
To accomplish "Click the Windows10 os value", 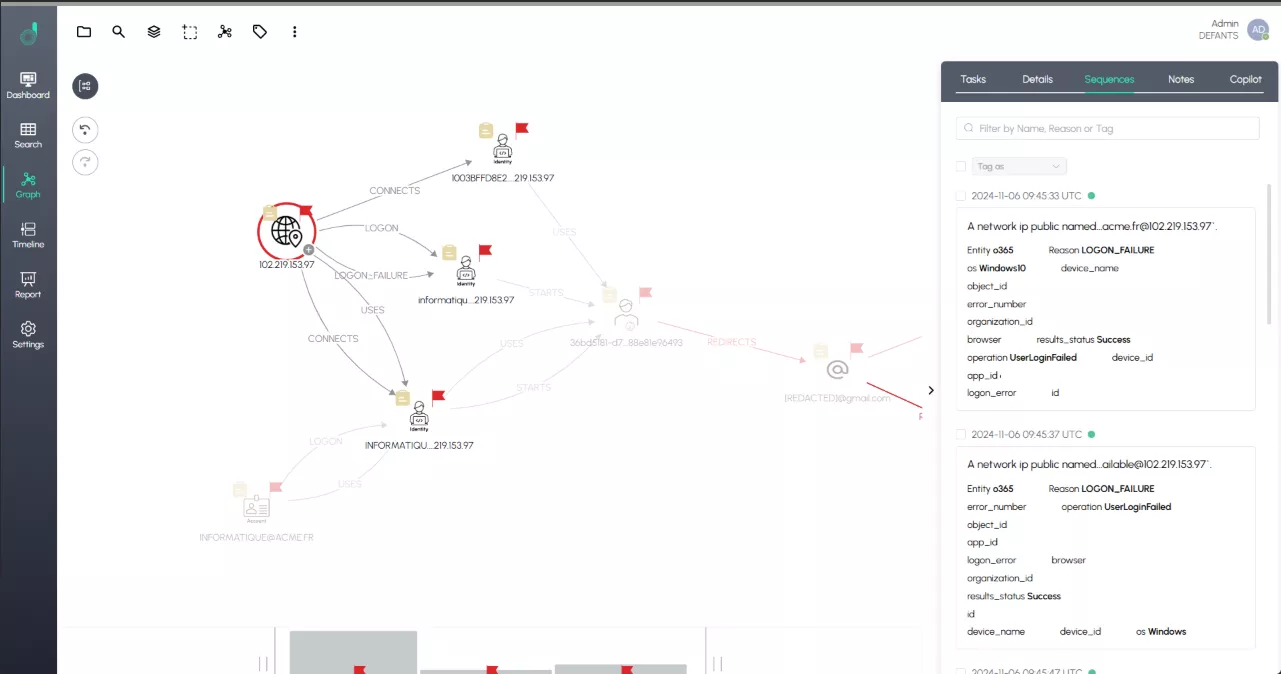I will (x=1002, y=268).
